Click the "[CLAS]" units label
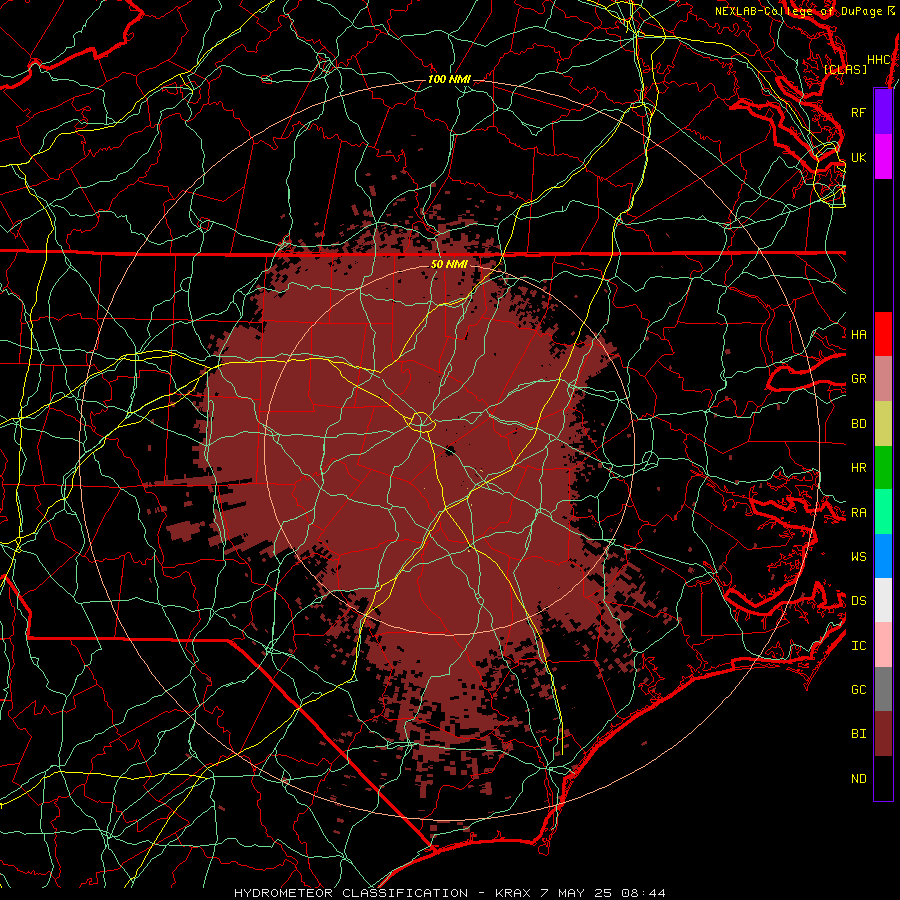 [x=845, y=69]
